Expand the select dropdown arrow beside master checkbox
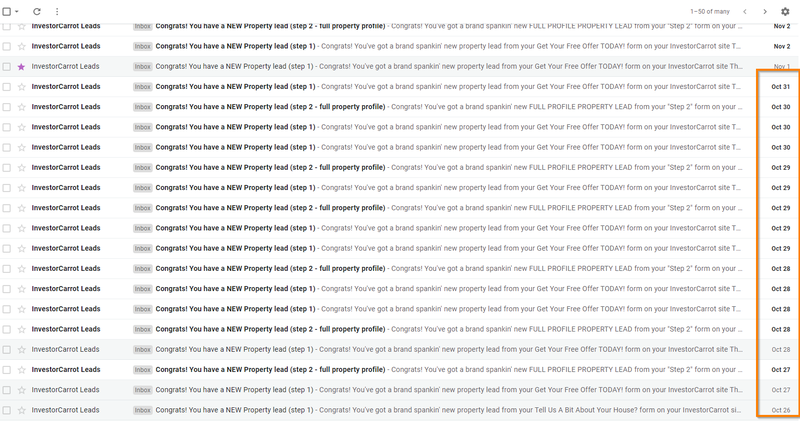 coord(17,11)
